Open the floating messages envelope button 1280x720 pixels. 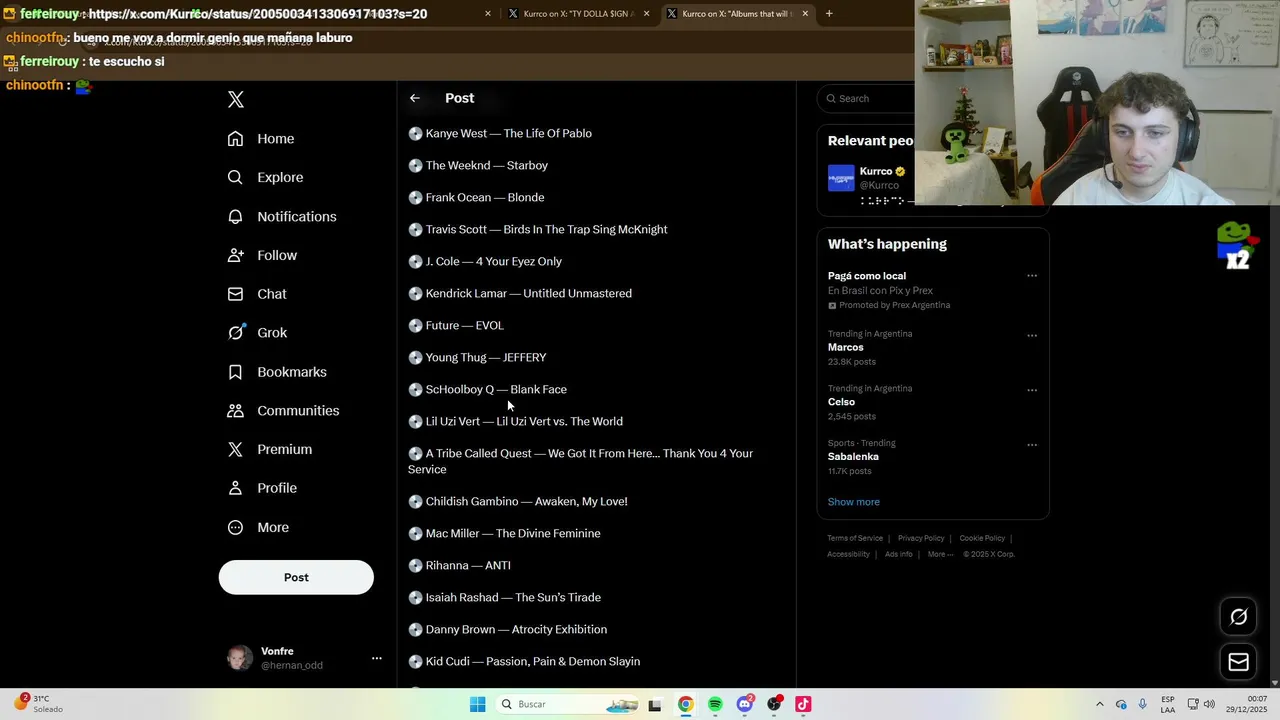(1238, 662)
